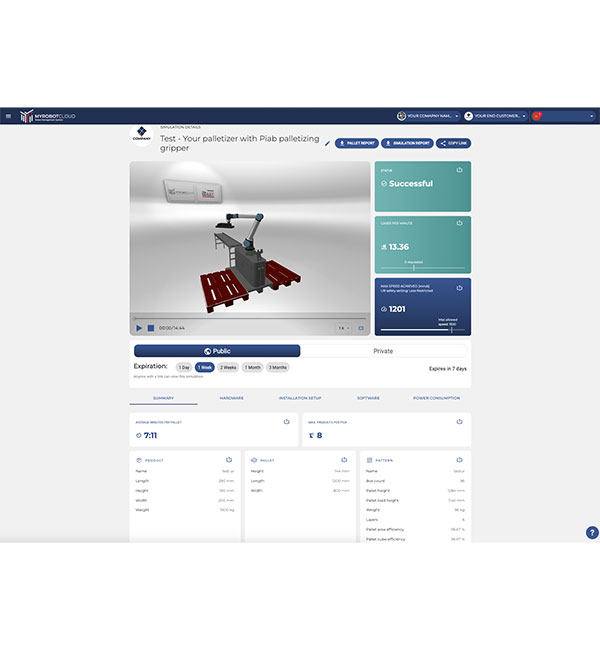Click the 00:00/14:44 playback time

tap(172, 328)
